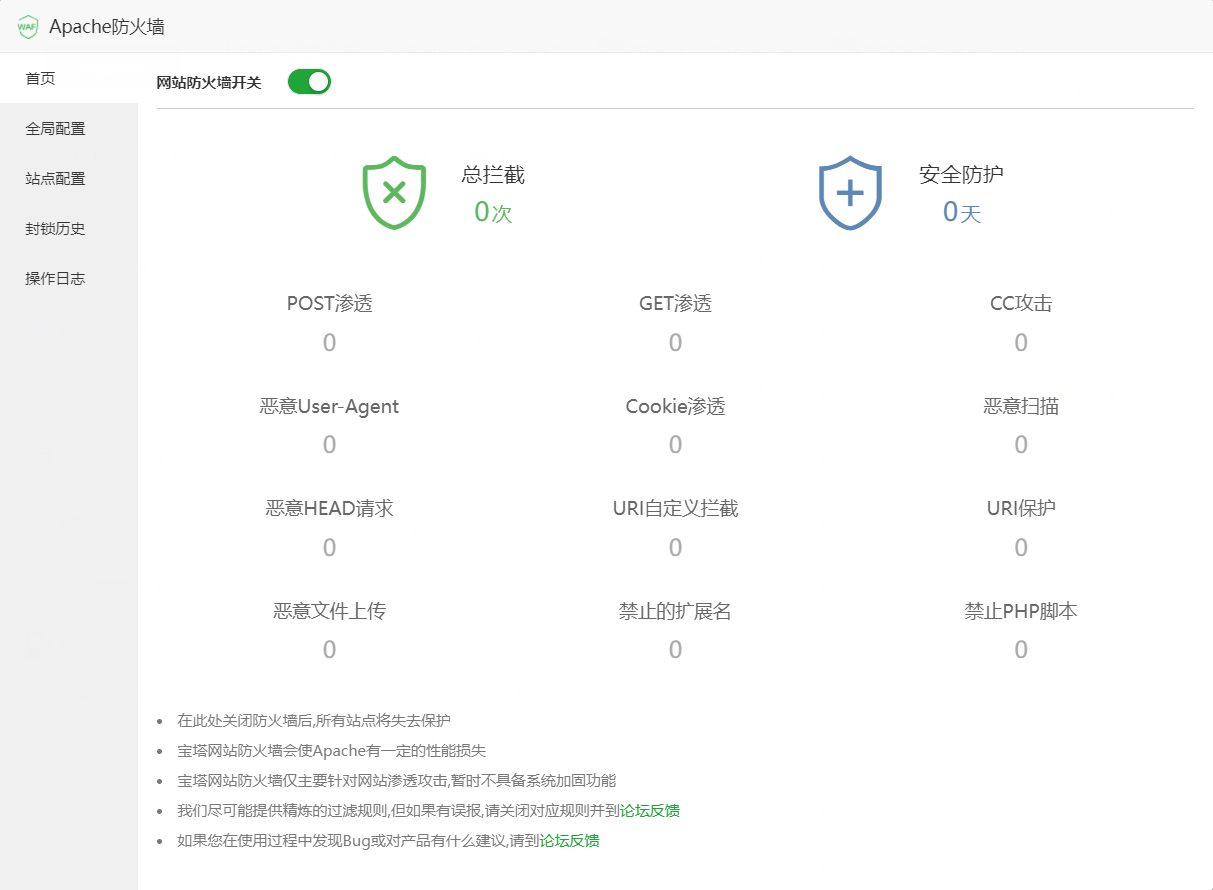Click the count under POST渗透
The image size is (1213, 890).
point(329,343)
